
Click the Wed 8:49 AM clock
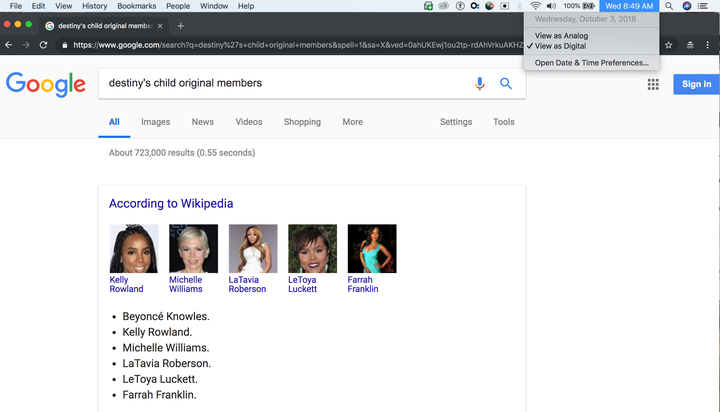(629, 6)
